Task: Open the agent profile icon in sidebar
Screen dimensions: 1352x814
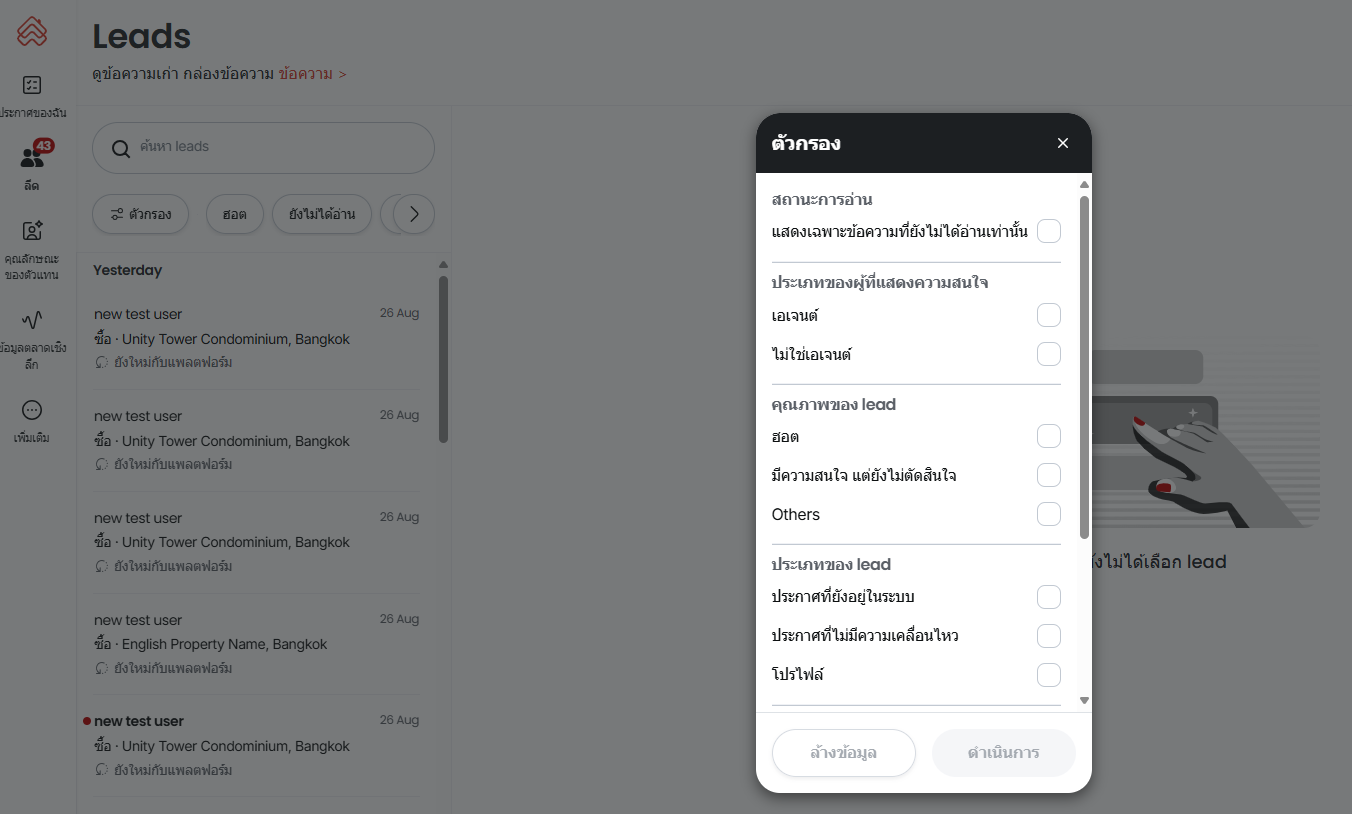Action: point(32,231)
